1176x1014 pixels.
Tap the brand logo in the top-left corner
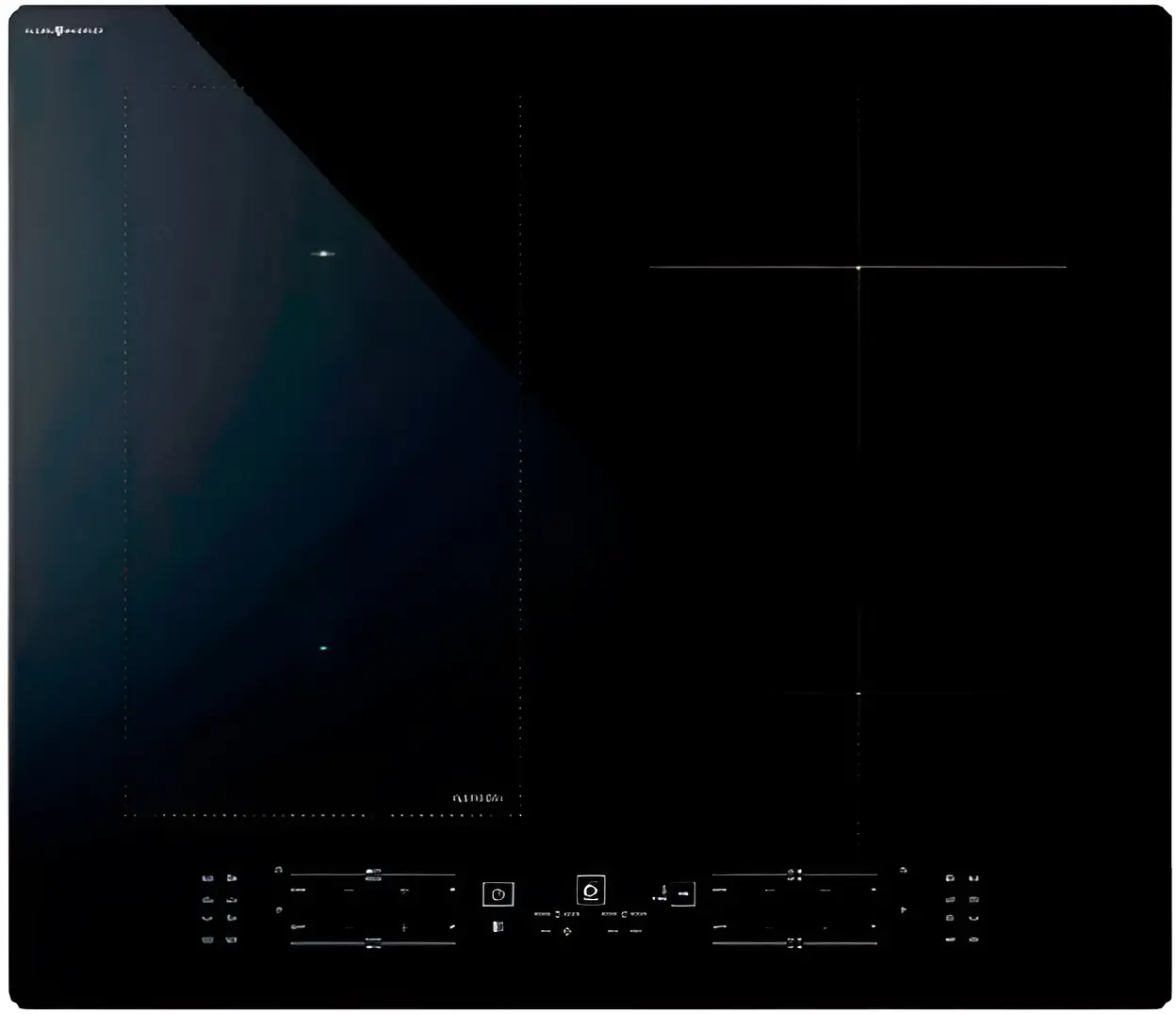click(63, 31)
